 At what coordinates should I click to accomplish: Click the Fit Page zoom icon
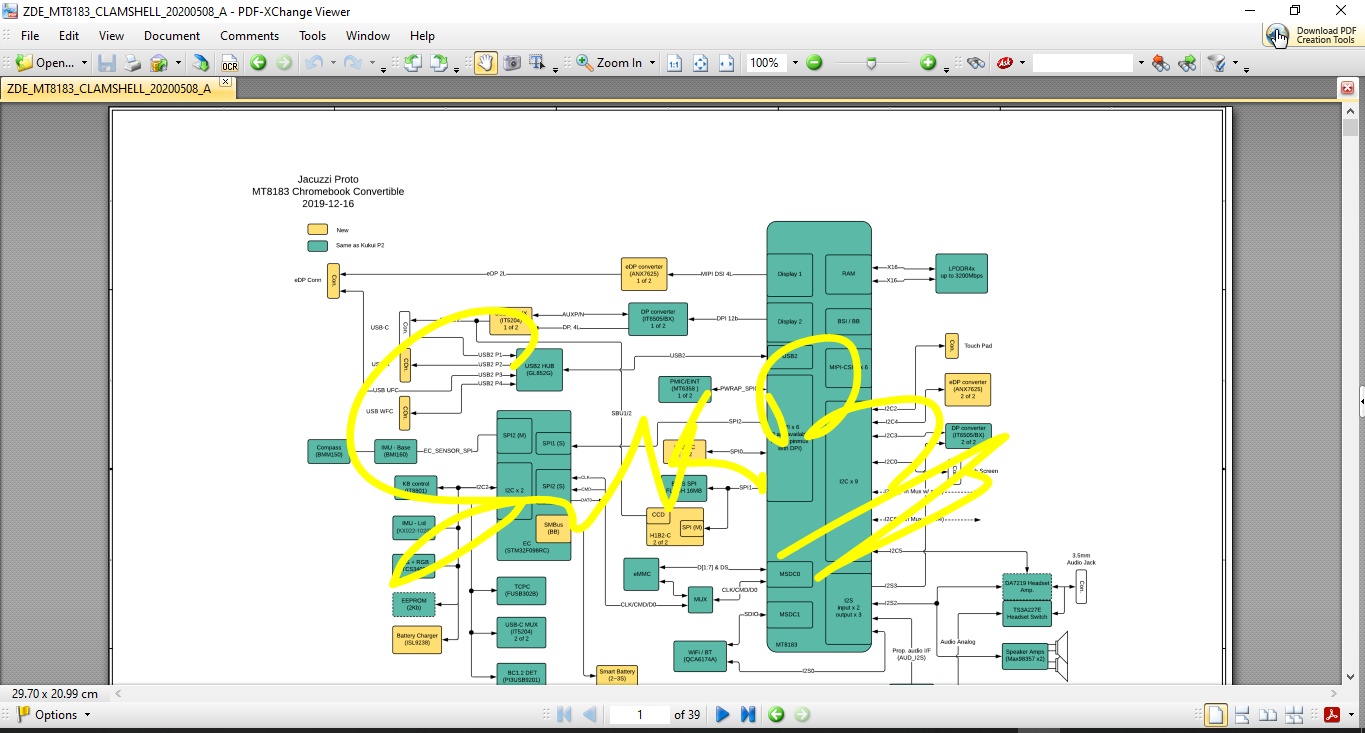click(701, 63)
